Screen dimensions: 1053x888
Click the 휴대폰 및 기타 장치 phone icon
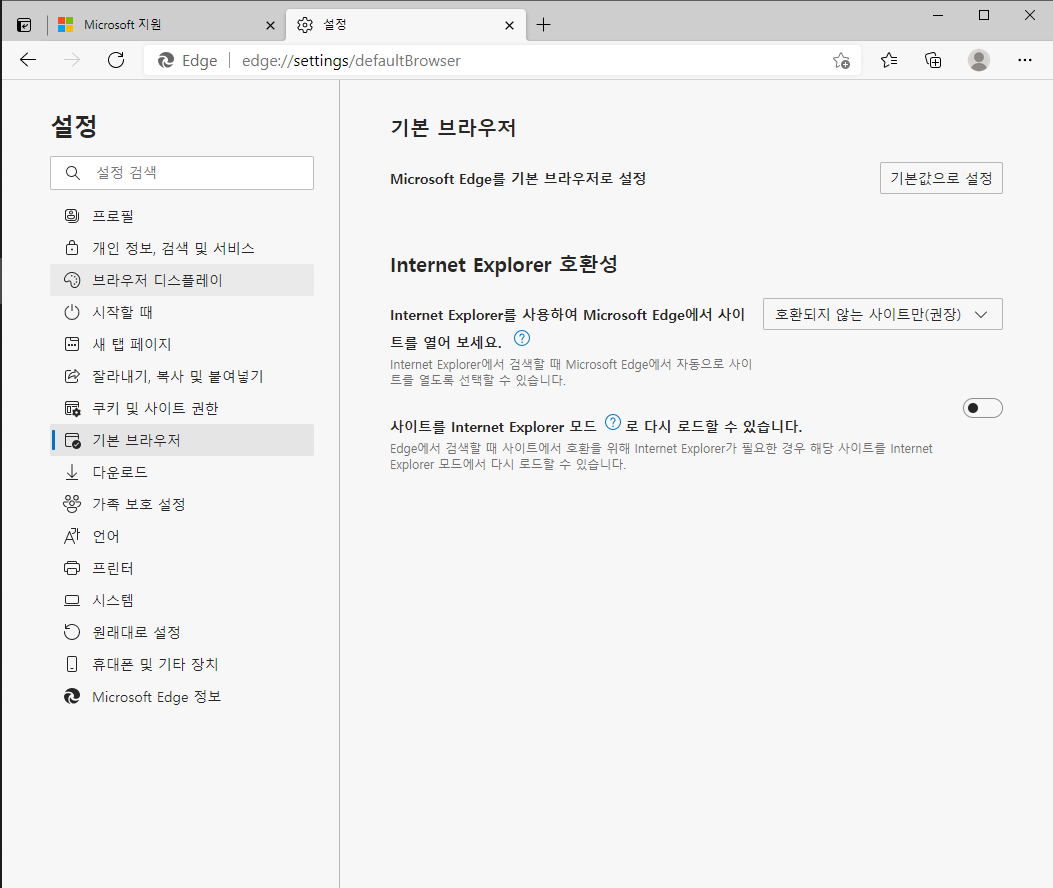(x=72, y=664)
